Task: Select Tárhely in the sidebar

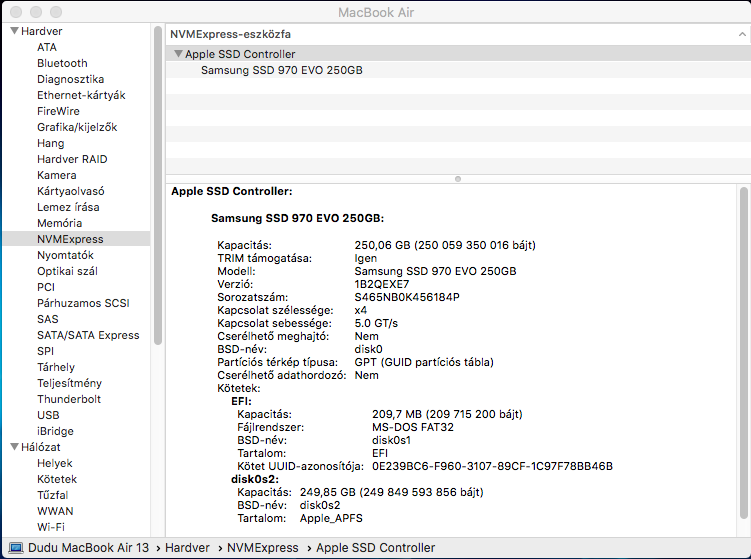Action: coord(56,367)
